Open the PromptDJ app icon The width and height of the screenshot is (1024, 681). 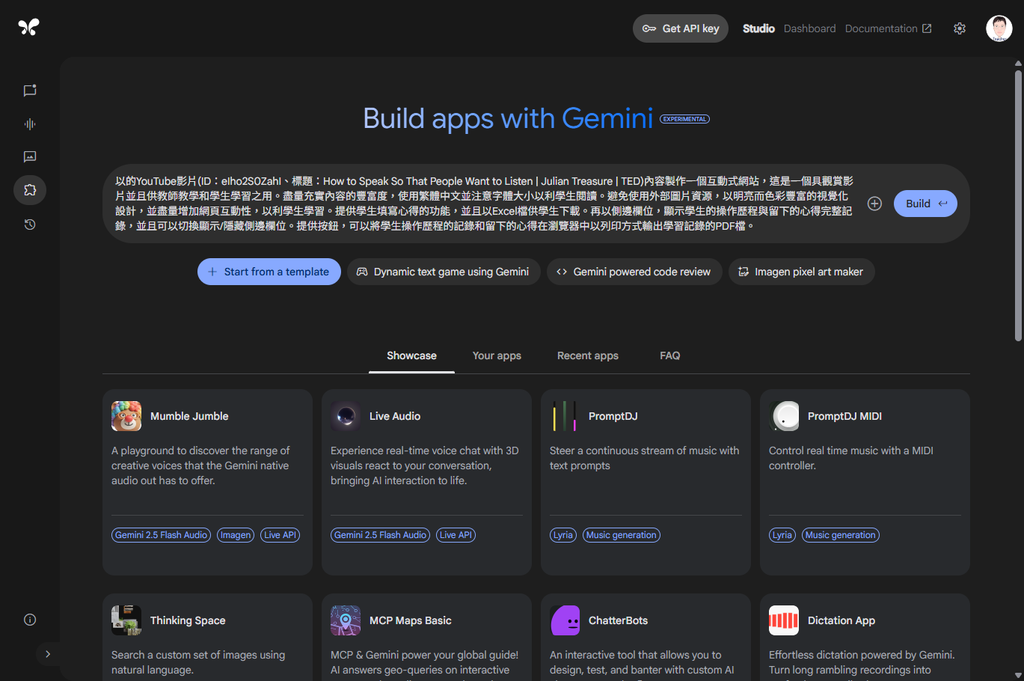click(565, 416)
